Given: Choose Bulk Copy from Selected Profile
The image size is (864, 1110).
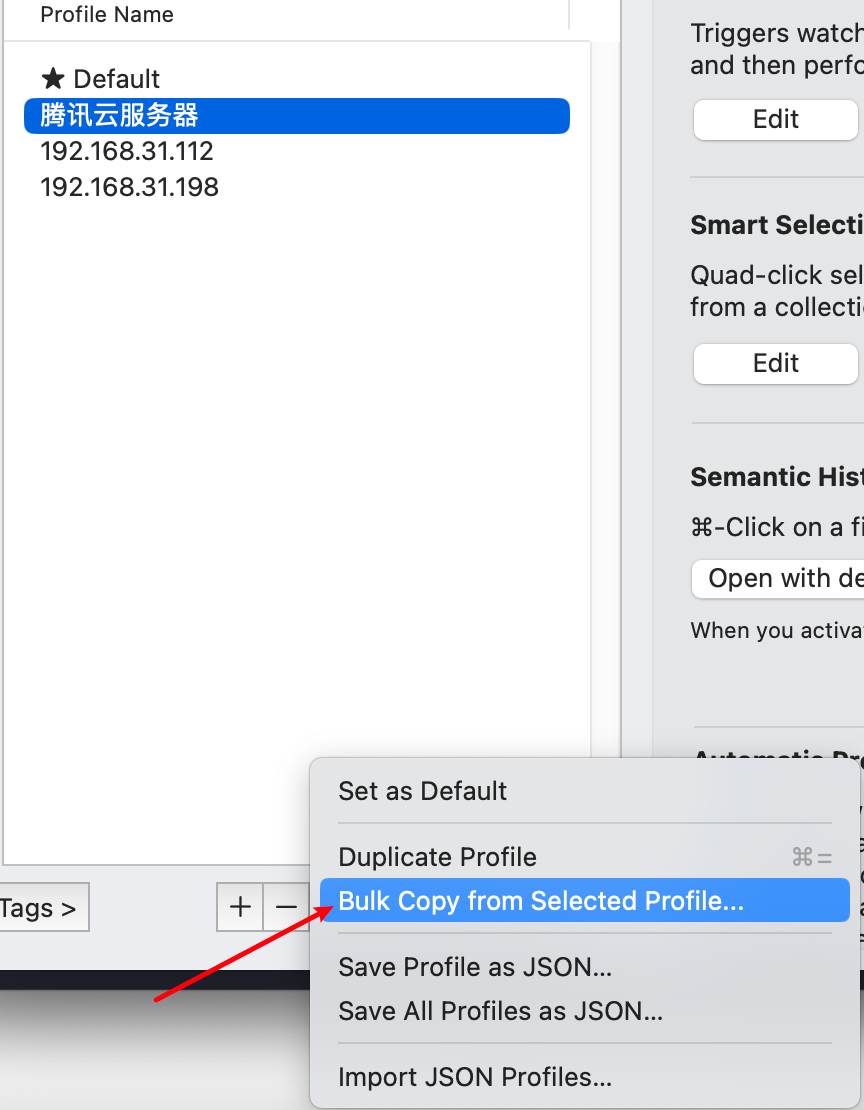Looking at the screenshot, I should (x=540, y=901).
